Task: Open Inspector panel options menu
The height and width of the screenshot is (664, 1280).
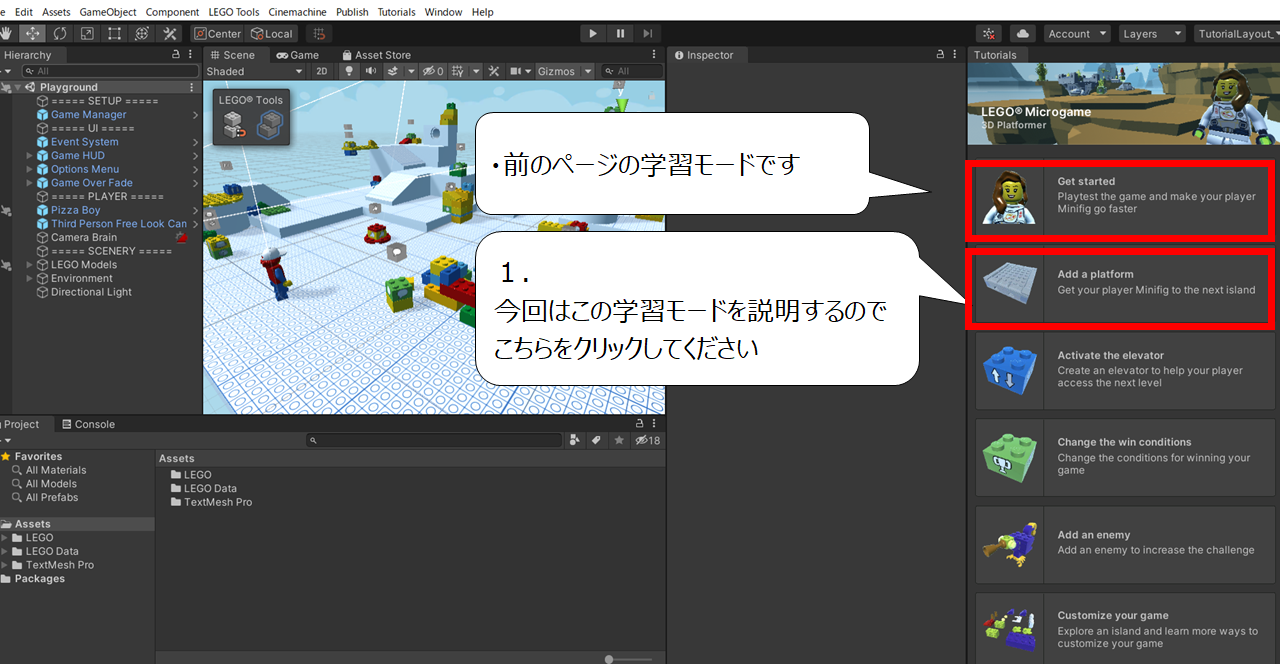Action: [x=954, y=55]
